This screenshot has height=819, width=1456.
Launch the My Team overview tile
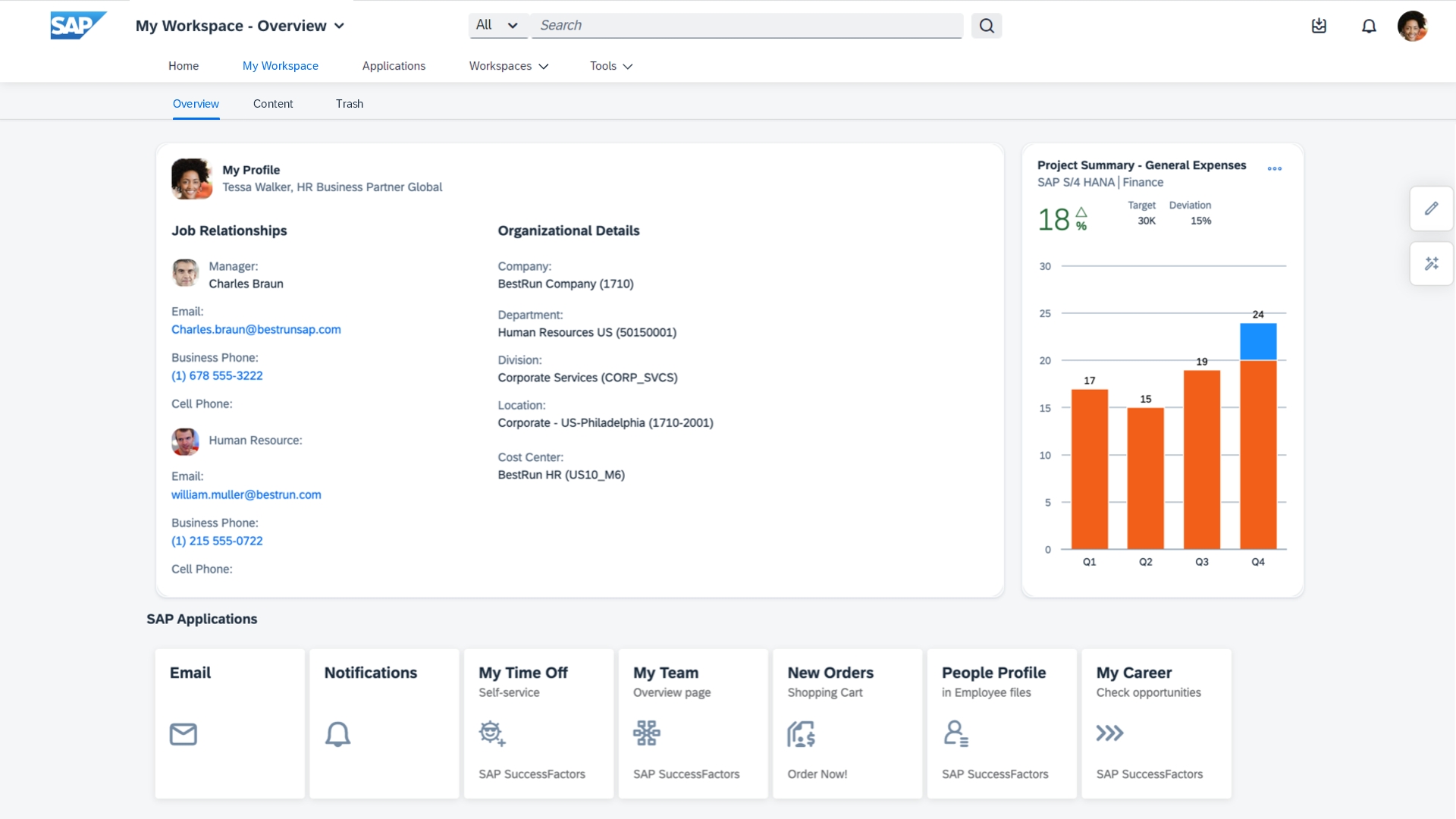click(x=692, y=723)
